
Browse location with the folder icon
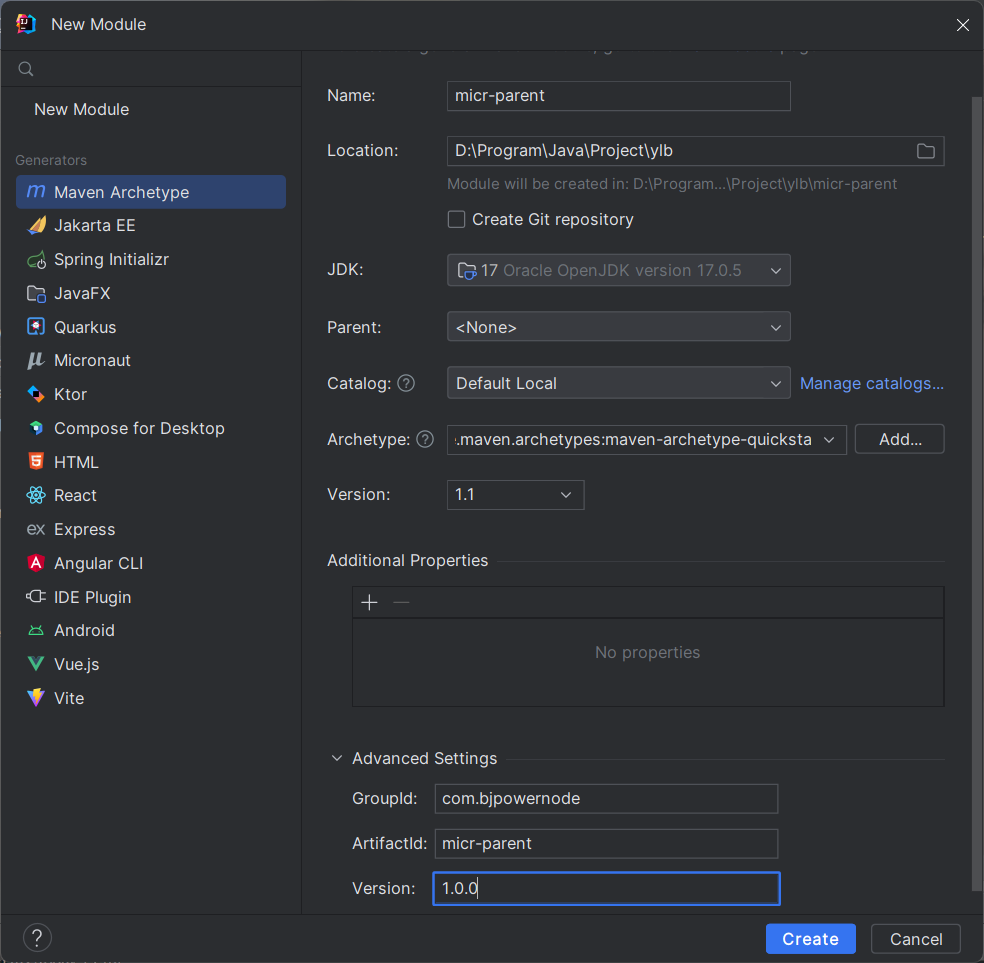[926, 151]
